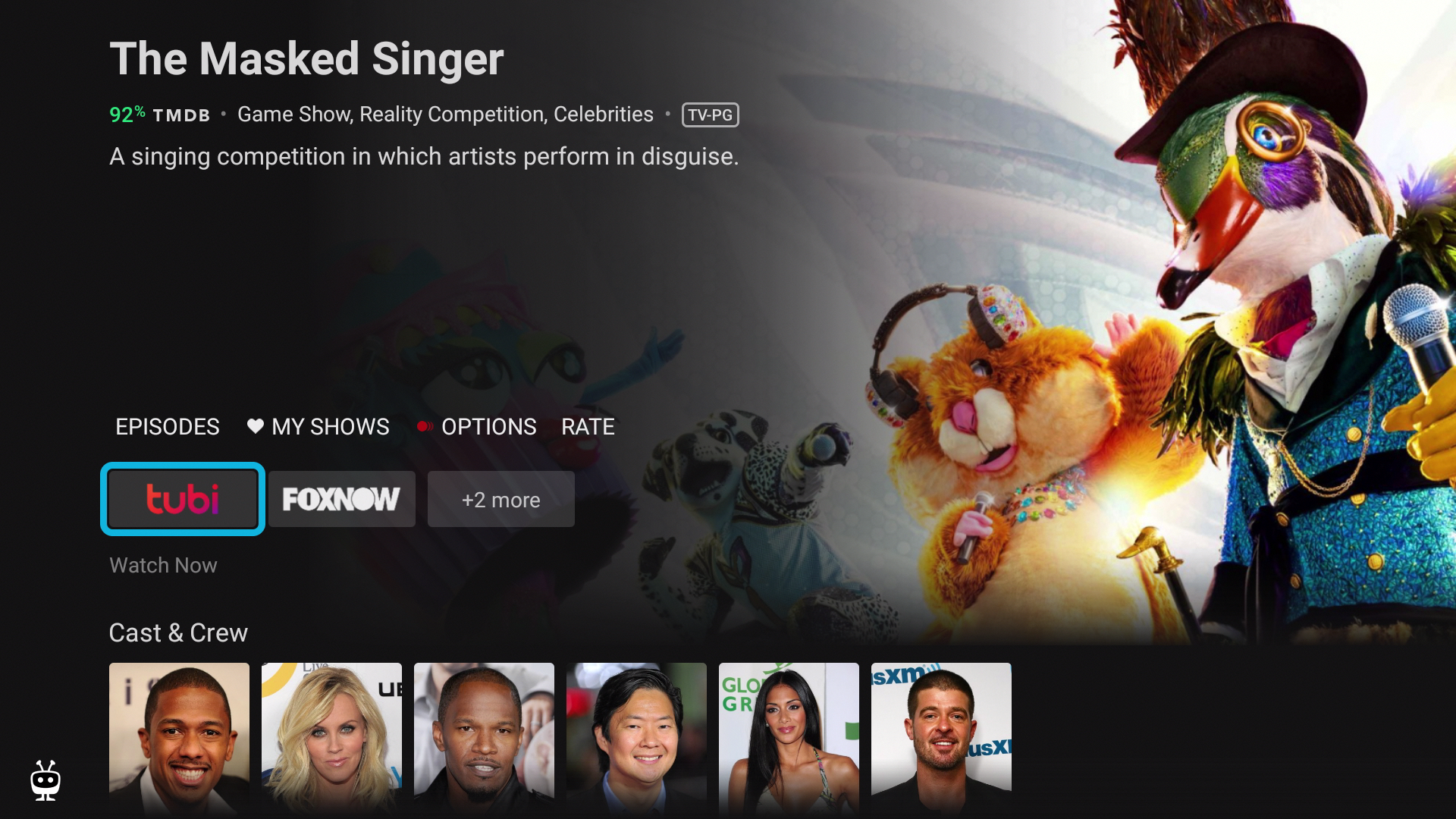Expand the +2 more providers list

pyautogui.click(x=501, y=499)
